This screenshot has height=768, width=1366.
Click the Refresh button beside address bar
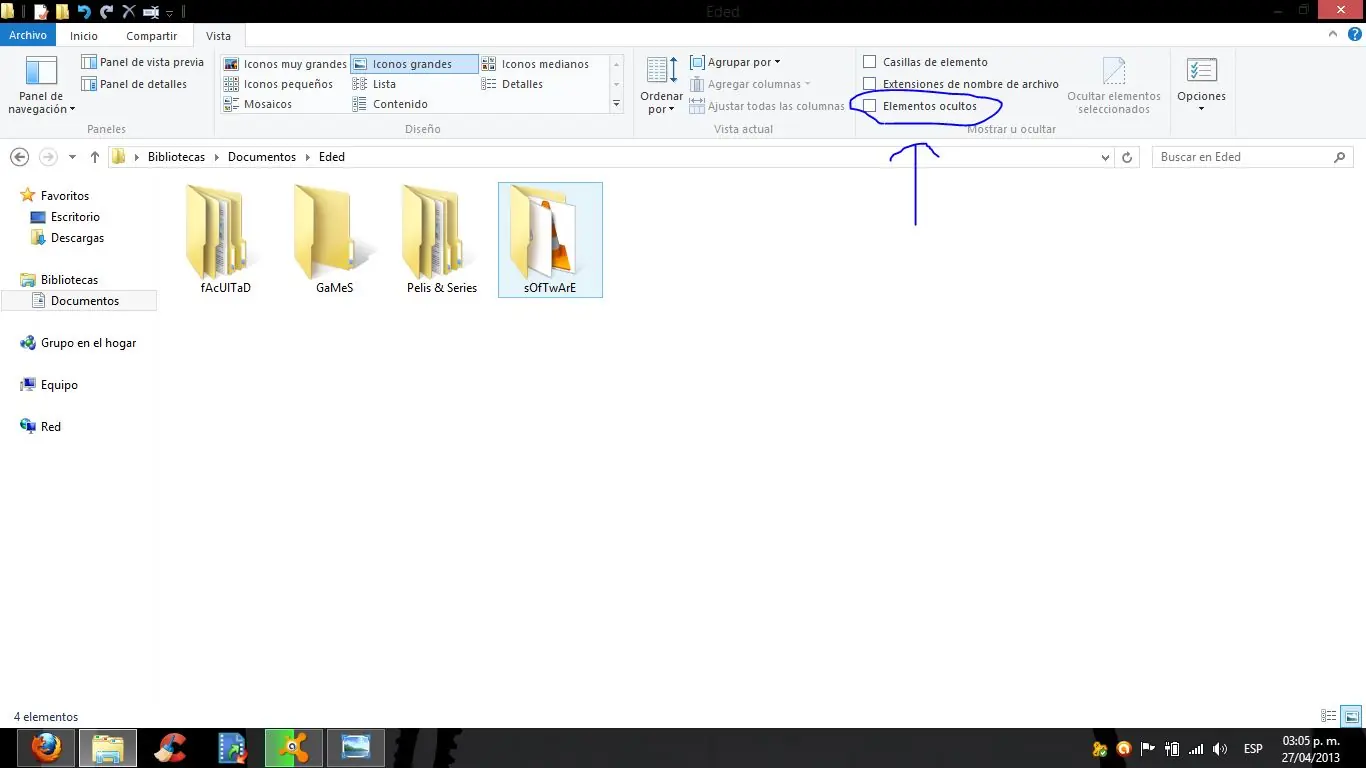(x=1127, y=157)
